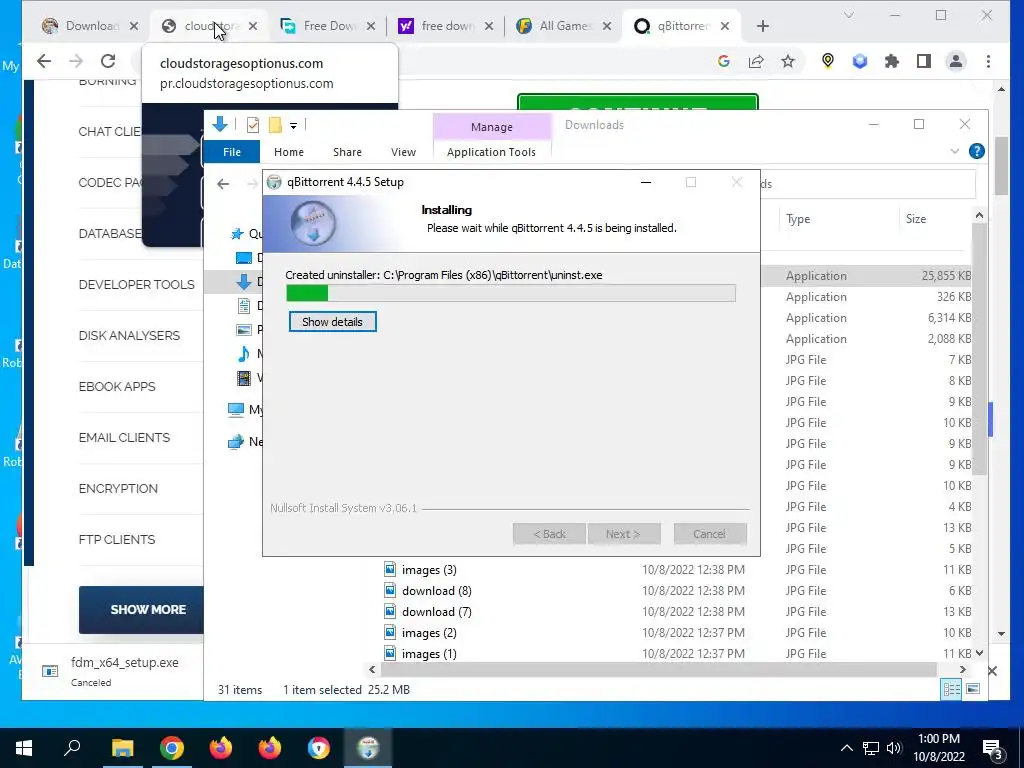Open File Explorer from the taskbar

click(x=122, y=748)
